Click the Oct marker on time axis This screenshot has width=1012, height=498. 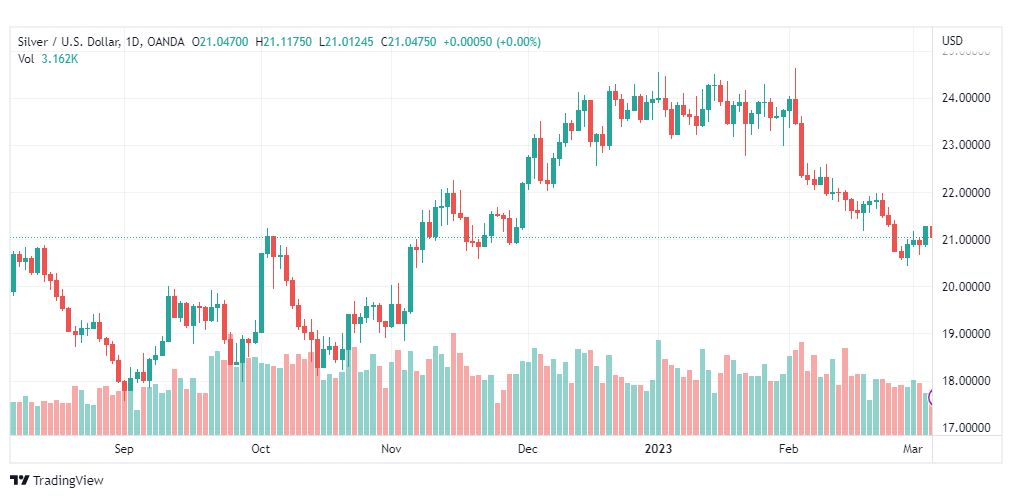tap(260, 449)
